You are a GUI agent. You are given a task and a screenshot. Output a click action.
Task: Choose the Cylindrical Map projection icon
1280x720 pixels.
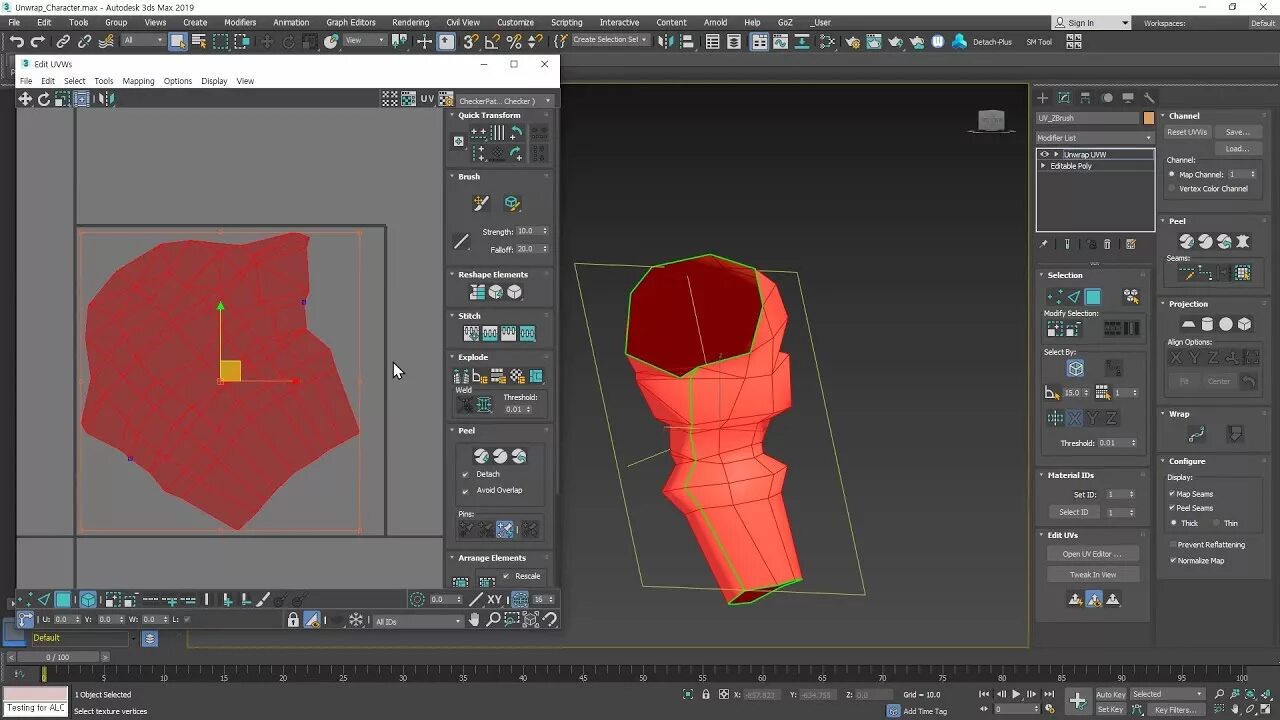1207,324
